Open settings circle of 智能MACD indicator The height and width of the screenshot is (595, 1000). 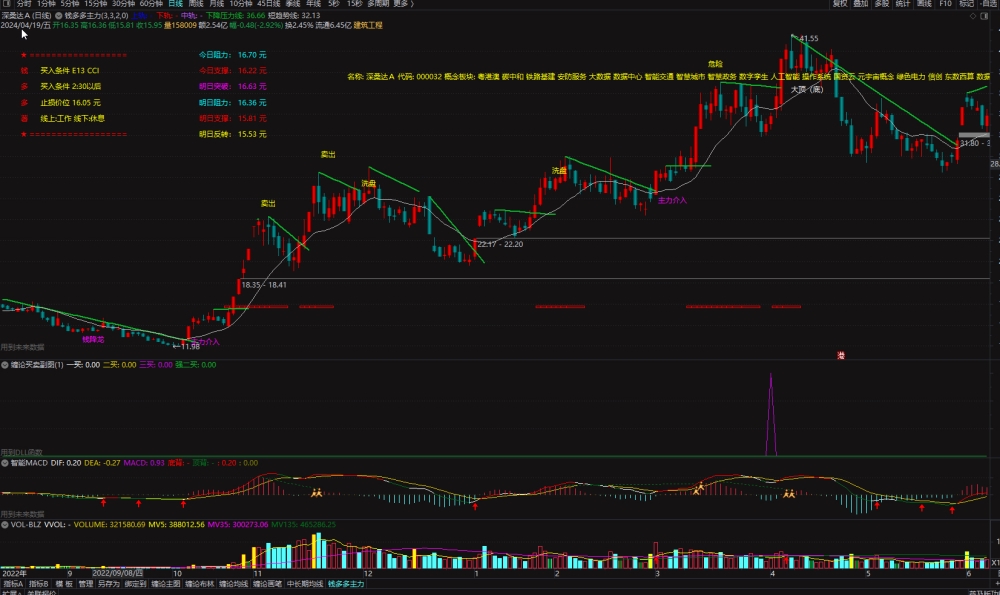tap(4, 463)
